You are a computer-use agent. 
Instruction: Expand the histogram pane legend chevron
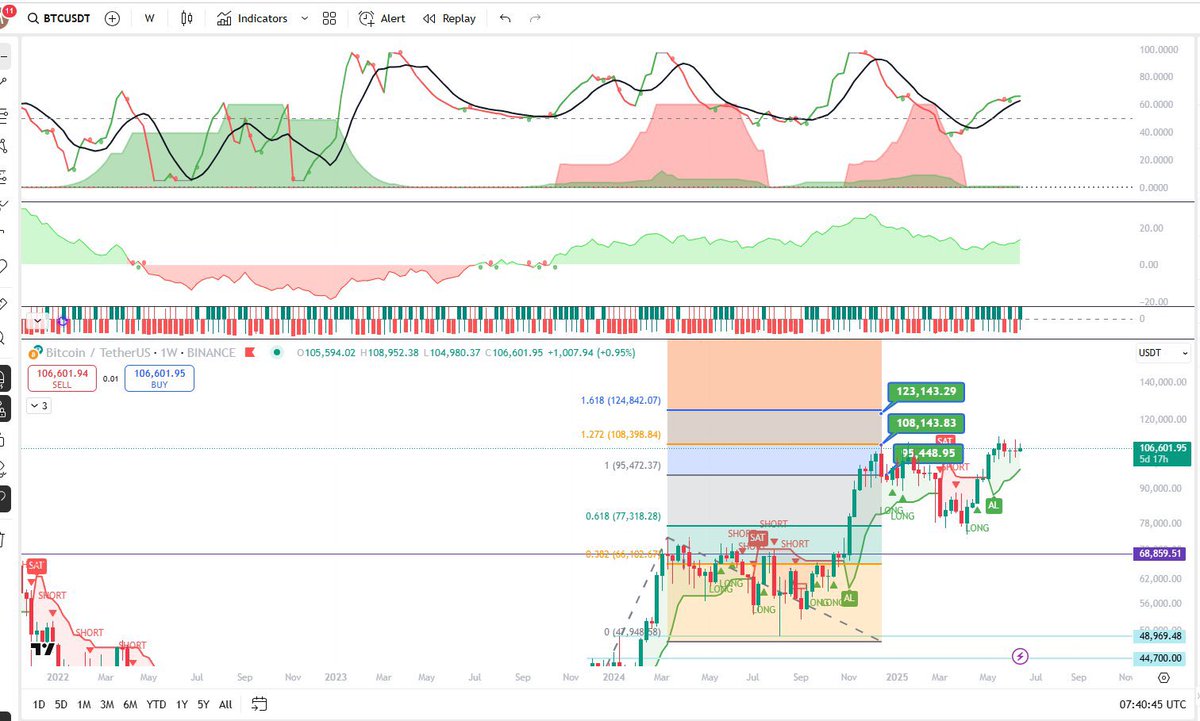37,322
